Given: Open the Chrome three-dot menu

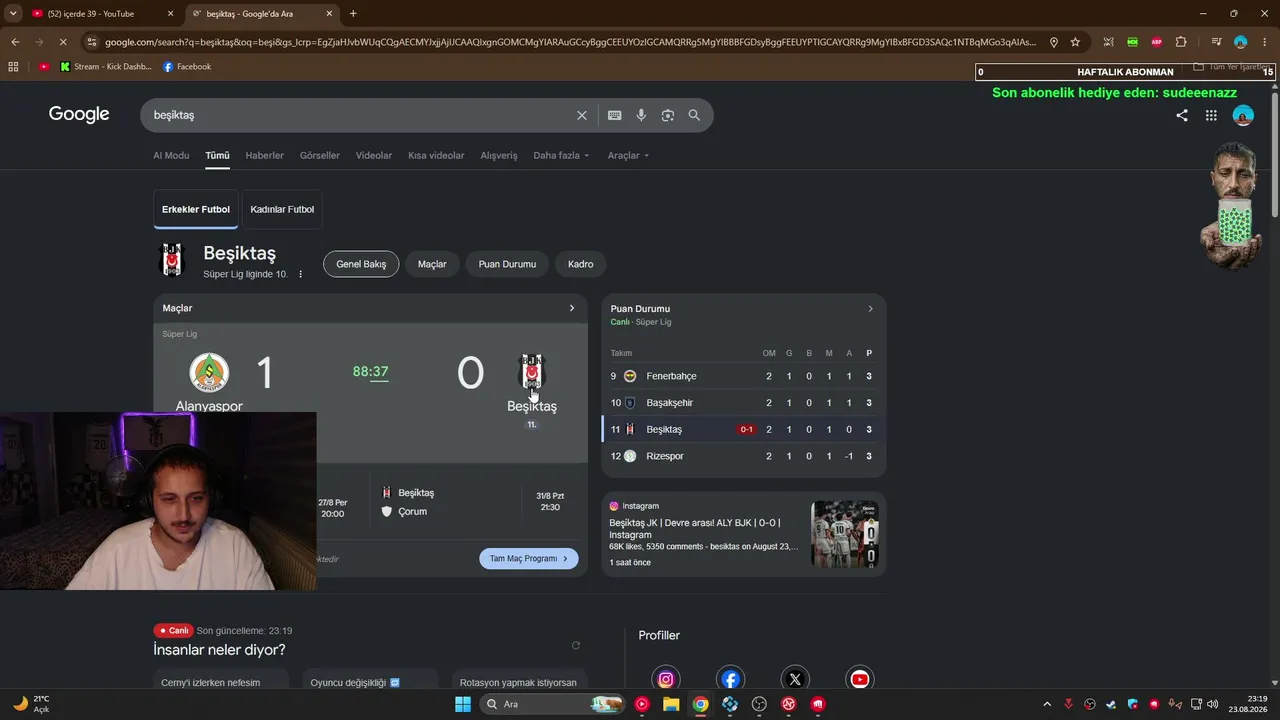Looking at the screenshot, I should tap(1264, 42).
